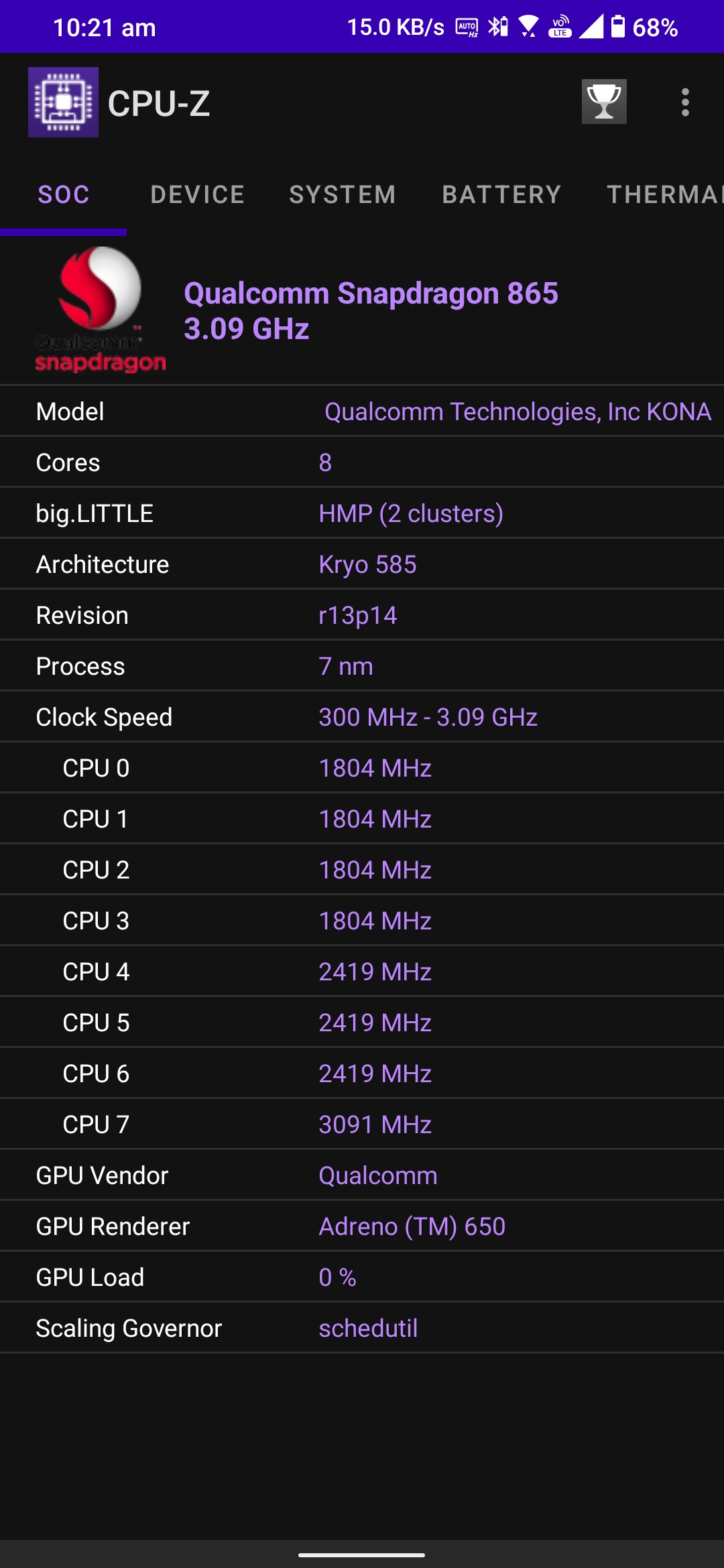This screenshot has height=1568, width=724.
Task: Tap the GPU Renderer Adreno 650 row
Action: 362,1226
